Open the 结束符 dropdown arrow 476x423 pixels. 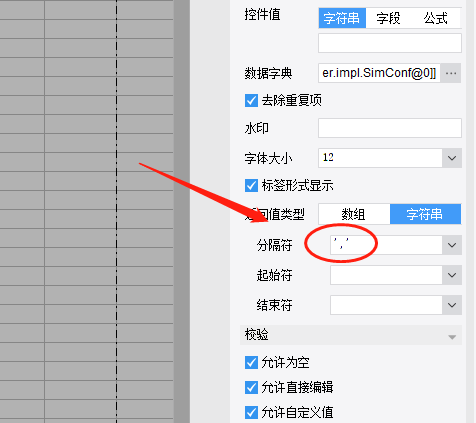pyautogui.click(x=452, y=305)
